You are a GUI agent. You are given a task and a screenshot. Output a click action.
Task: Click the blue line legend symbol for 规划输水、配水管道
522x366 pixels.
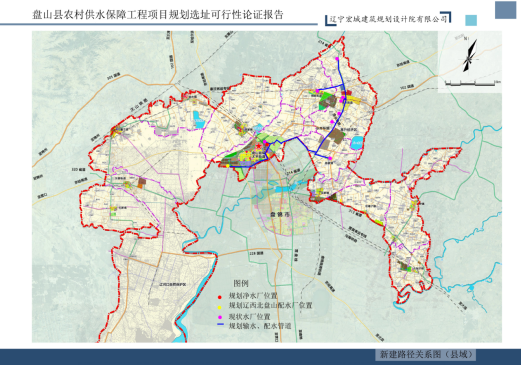point(220,324)
